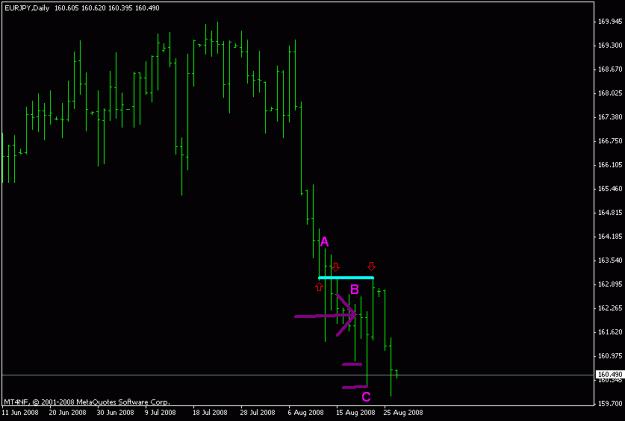
Task: Click the 11 Jun 2008 date label
Action: click(20, 412)
